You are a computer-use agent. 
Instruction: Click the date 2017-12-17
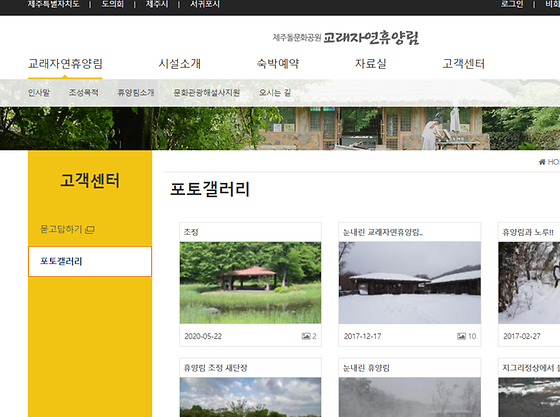[362, 336]
